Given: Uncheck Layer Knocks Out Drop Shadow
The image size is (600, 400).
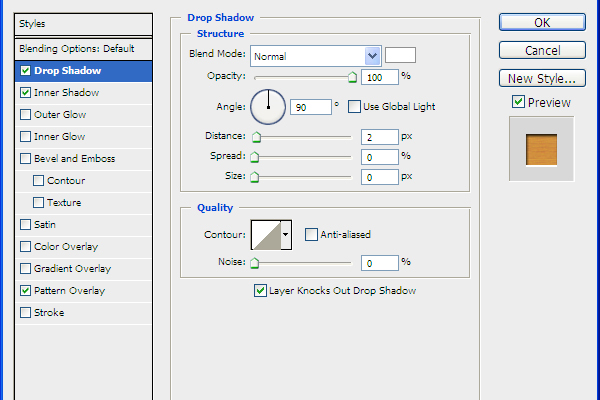Looking at the screenshot, I should (260, 291).
